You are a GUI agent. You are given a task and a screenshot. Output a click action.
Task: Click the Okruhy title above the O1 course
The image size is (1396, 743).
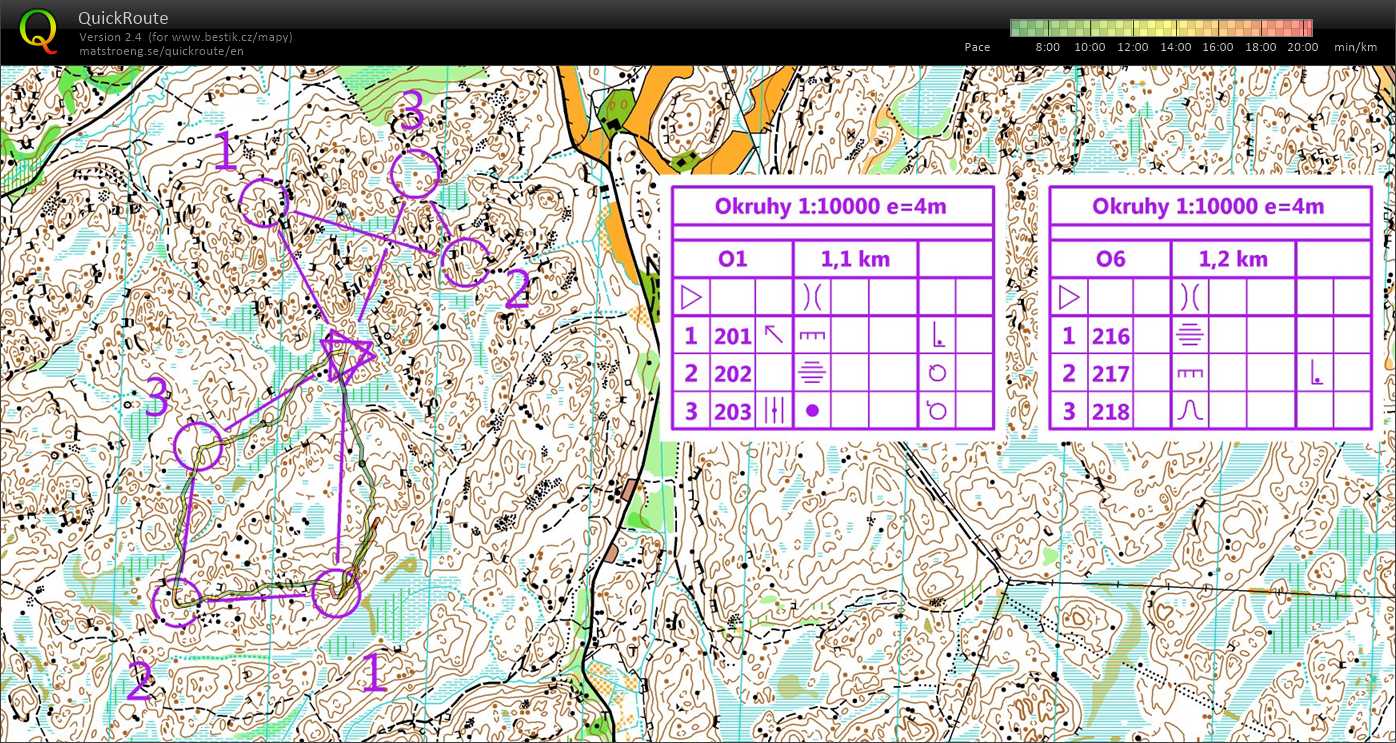click(x=831, y=206)
